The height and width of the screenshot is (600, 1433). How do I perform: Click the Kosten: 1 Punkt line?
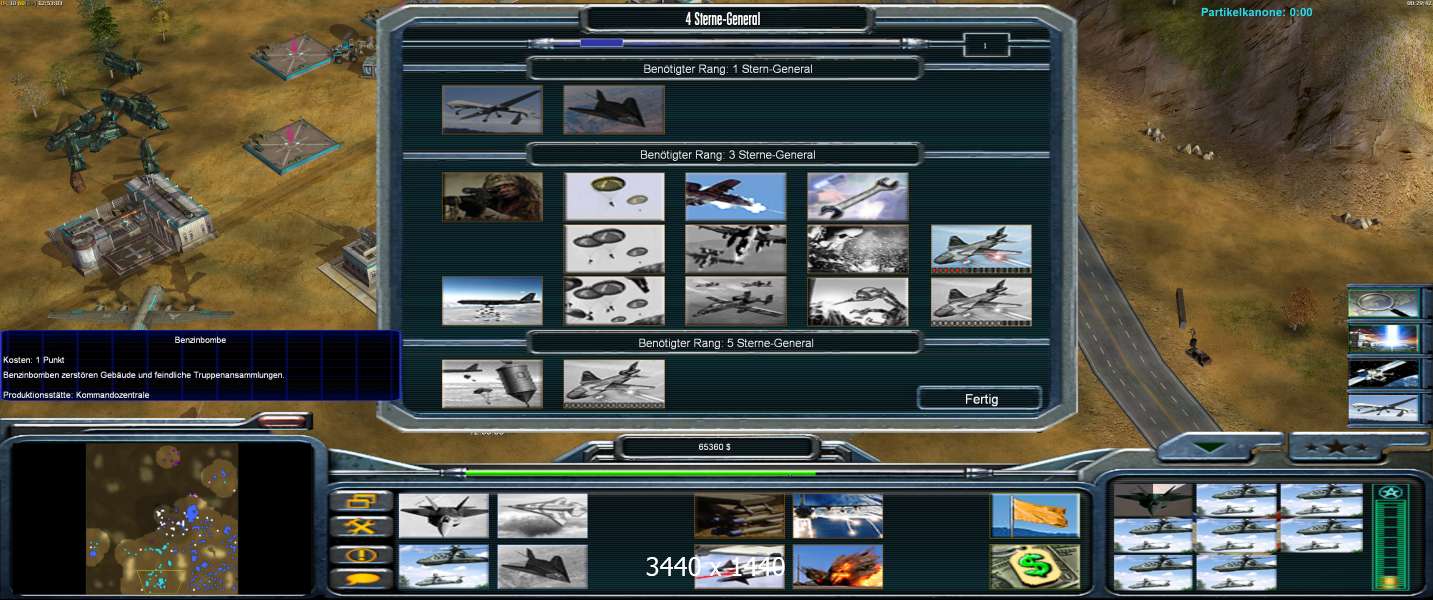point(34,359)
